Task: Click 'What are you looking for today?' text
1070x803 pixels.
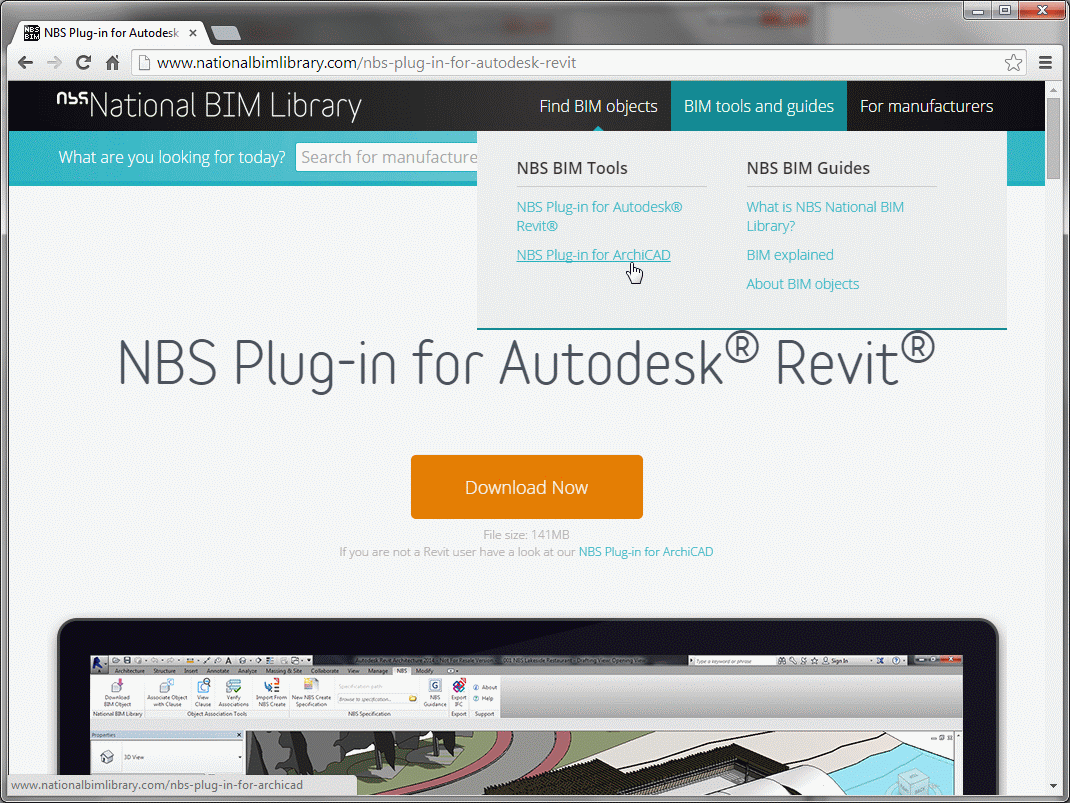Action: [172, 158]
